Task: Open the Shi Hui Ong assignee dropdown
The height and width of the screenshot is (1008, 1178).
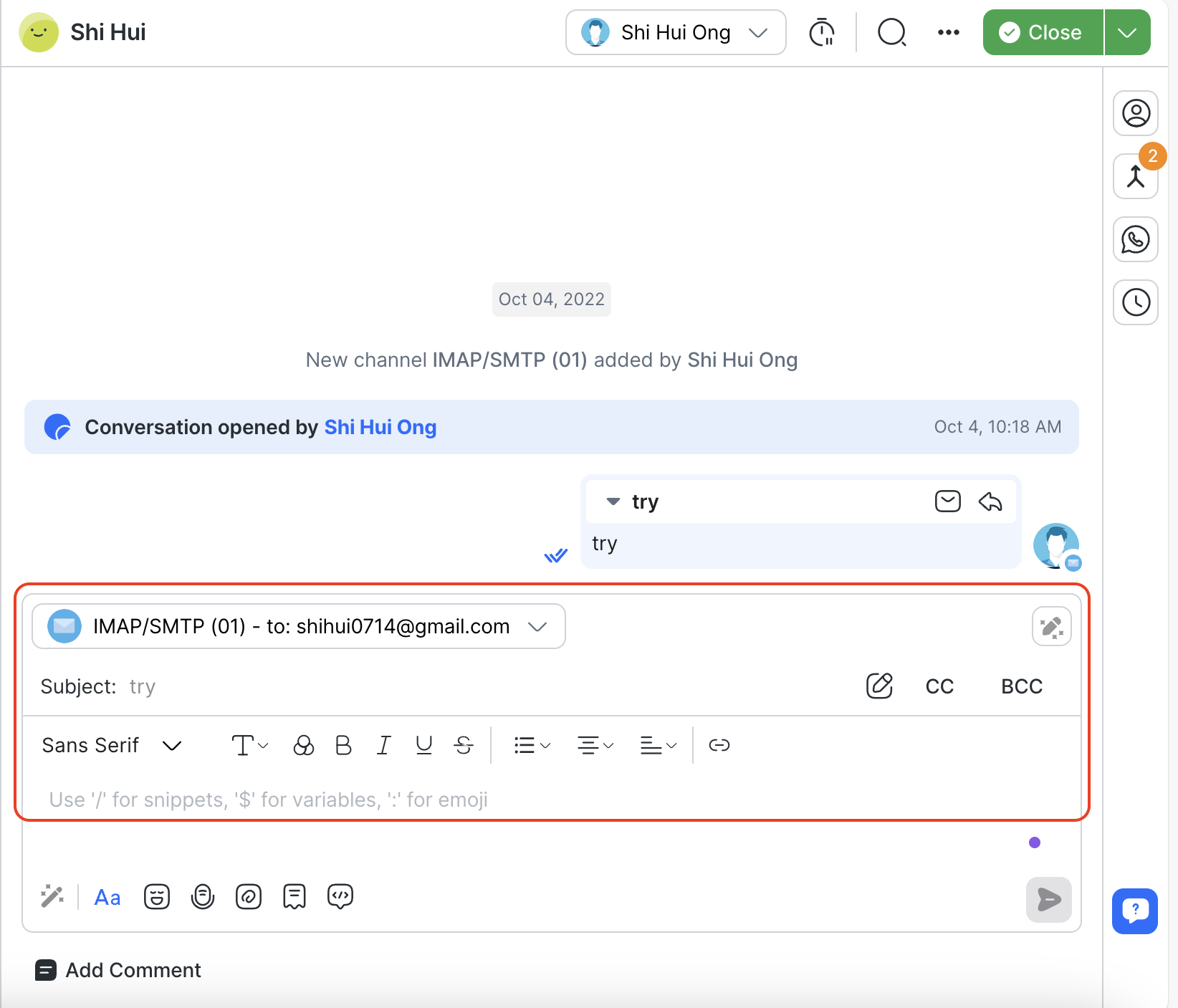Action: coord(675,32)
